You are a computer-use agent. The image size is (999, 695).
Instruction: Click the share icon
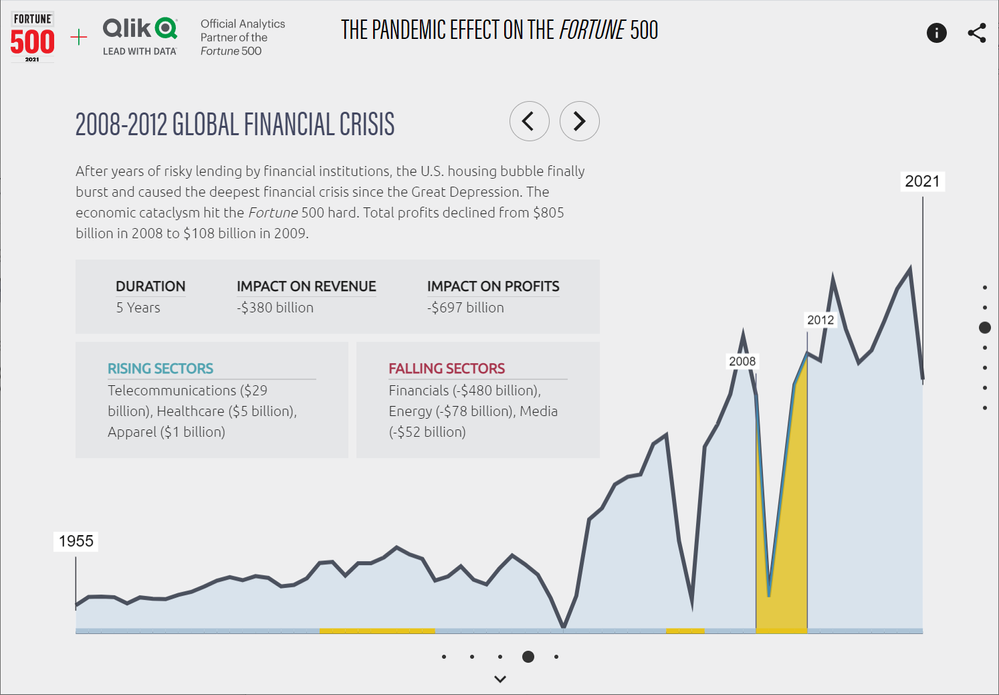[976, 33]
